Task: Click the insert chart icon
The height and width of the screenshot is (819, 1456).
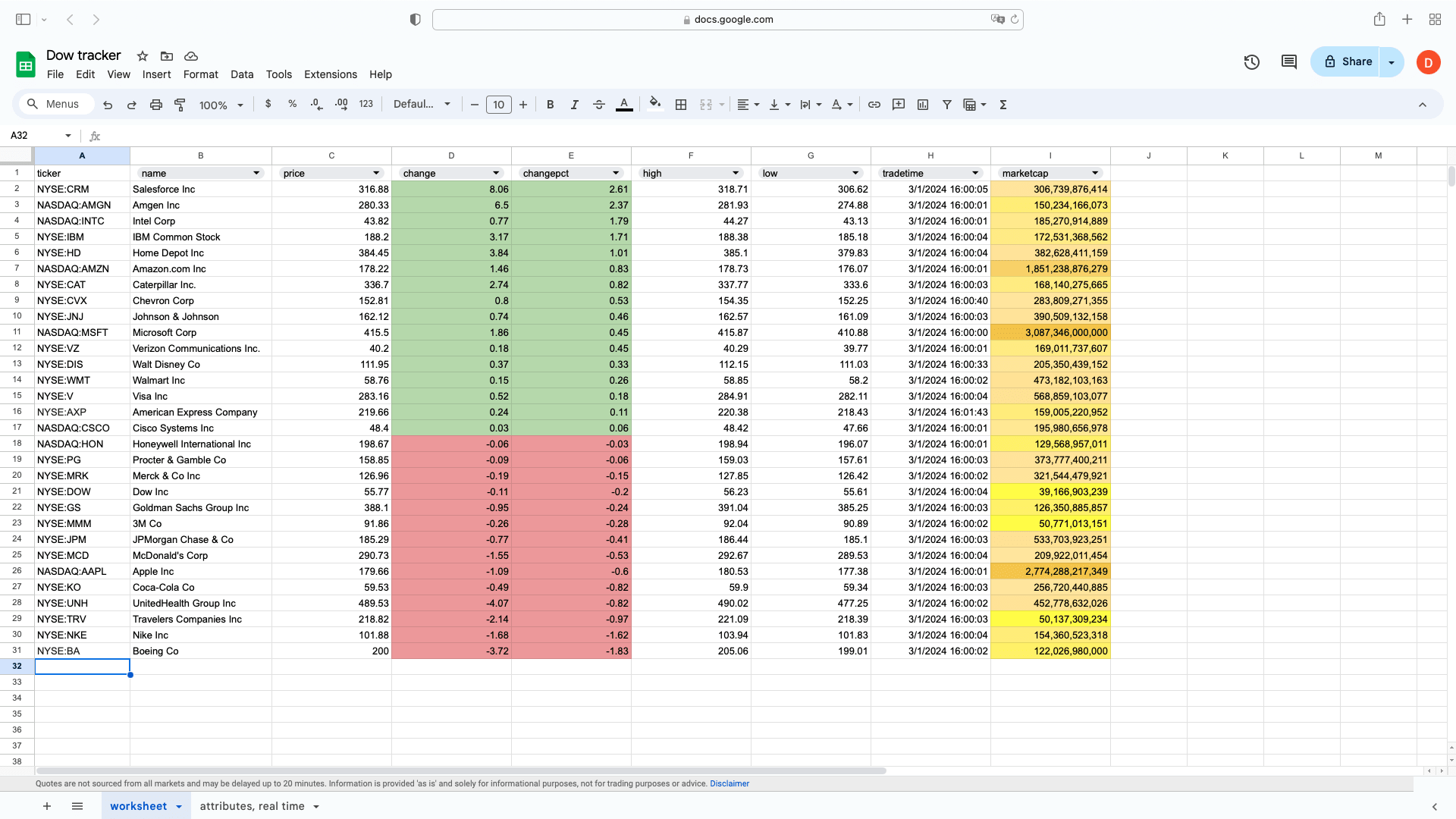Action: tap(923, 105)
